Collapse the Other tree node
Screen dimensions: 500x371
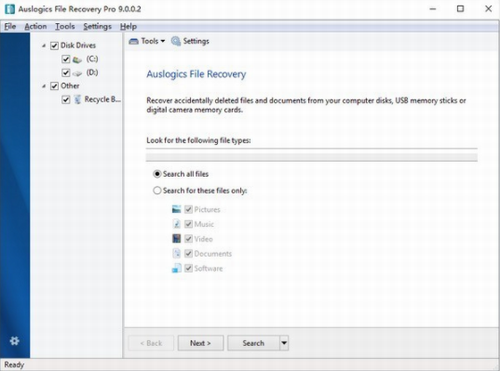point(44,86)
